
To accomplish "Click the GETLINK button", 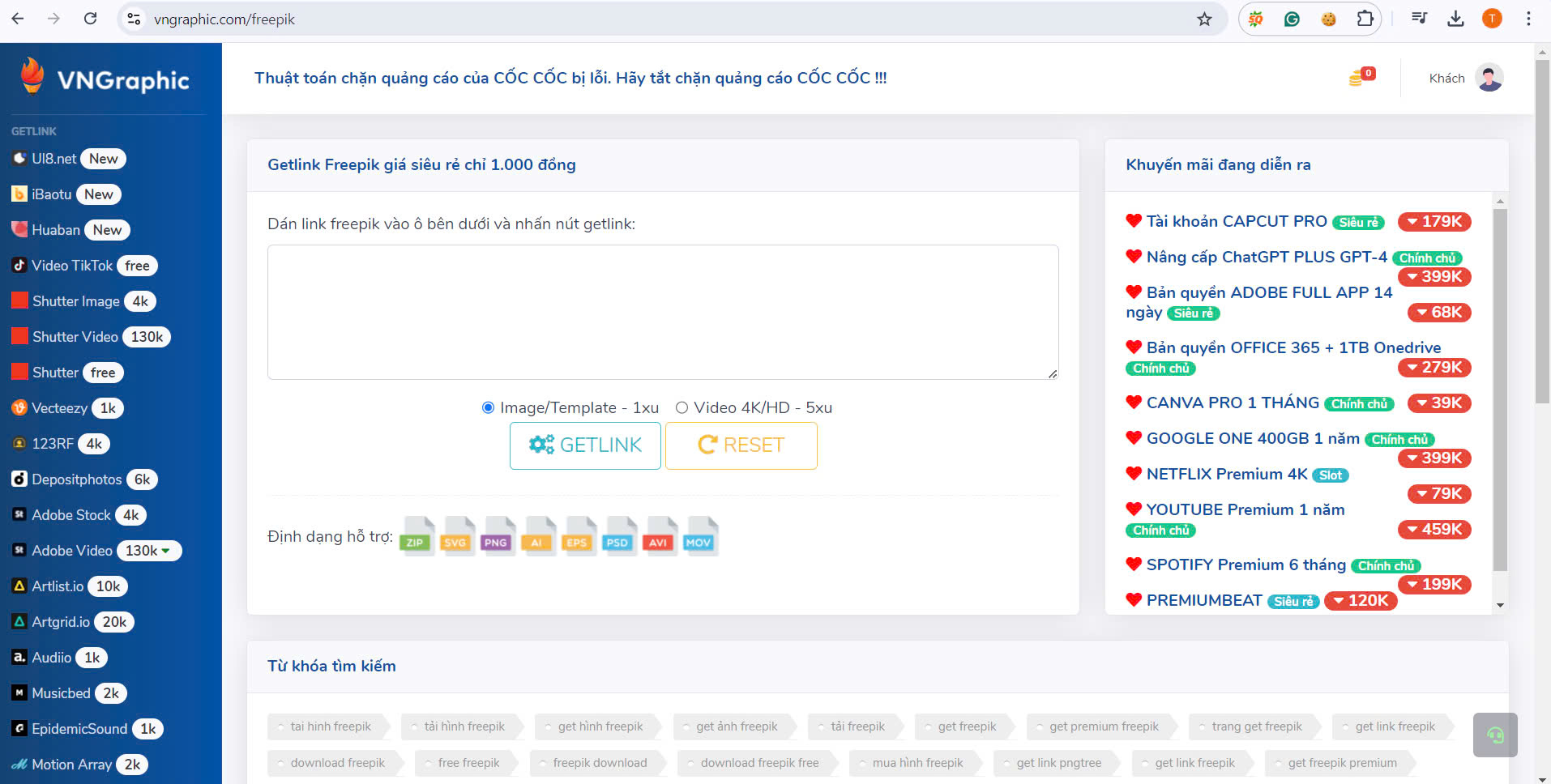I will pos(585,445).
